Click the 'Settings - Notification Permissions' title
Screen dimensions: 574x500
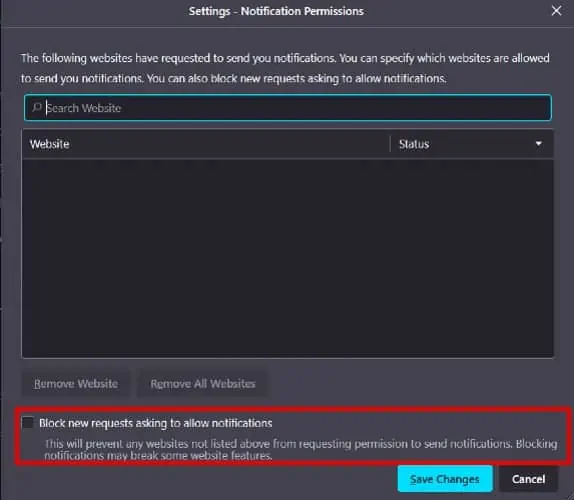[x=276, y=11]
